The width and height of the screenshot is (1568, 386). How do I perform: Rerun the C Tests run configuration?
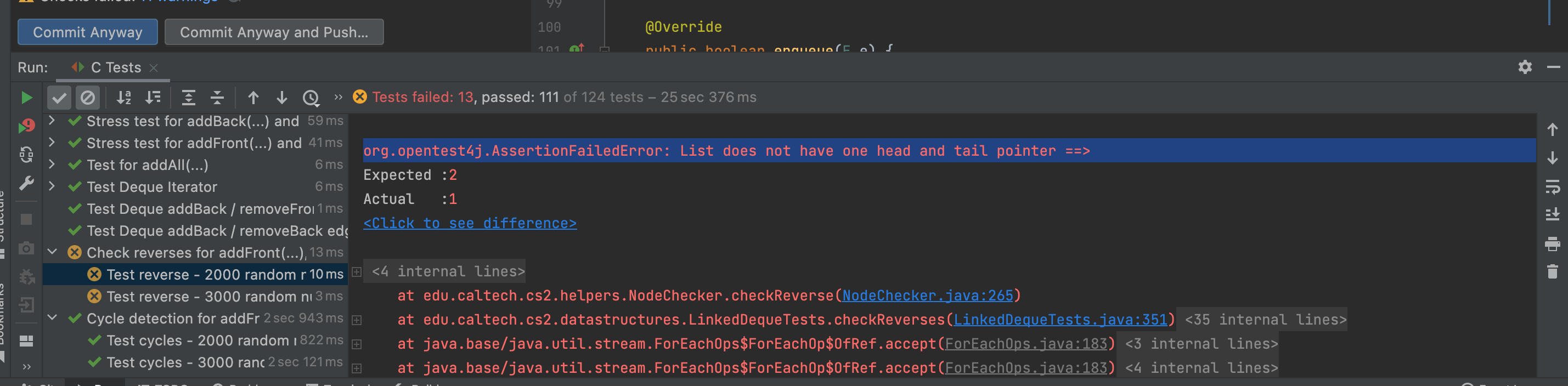26,98
